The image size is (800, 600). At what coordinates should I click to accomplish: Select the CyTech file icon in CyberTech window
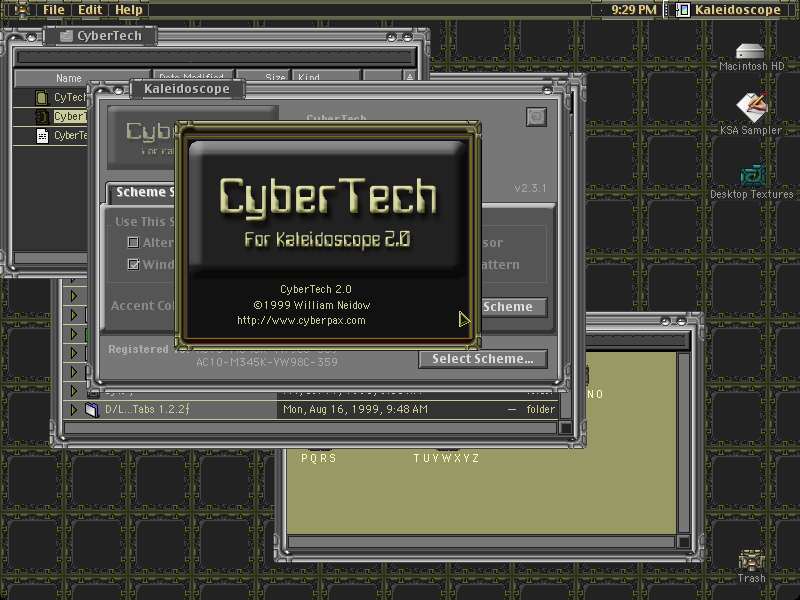coord(42,97)
